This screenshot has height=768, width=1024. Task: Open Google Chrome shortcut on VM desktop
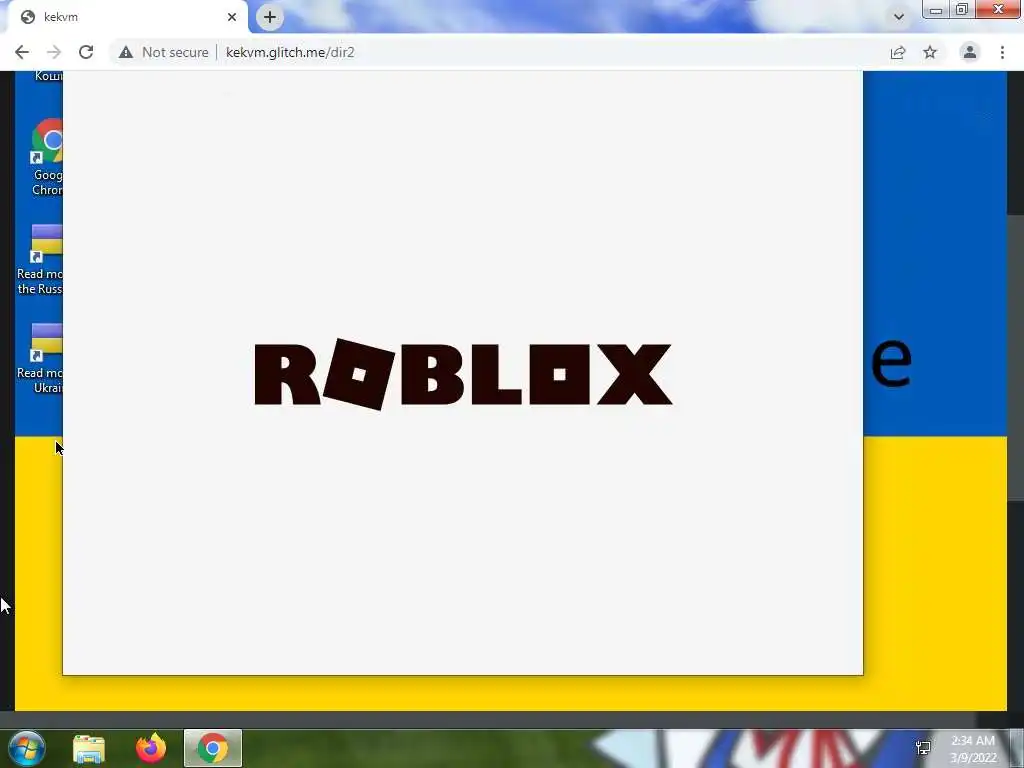pyautogui.click(x=47, y=157)
